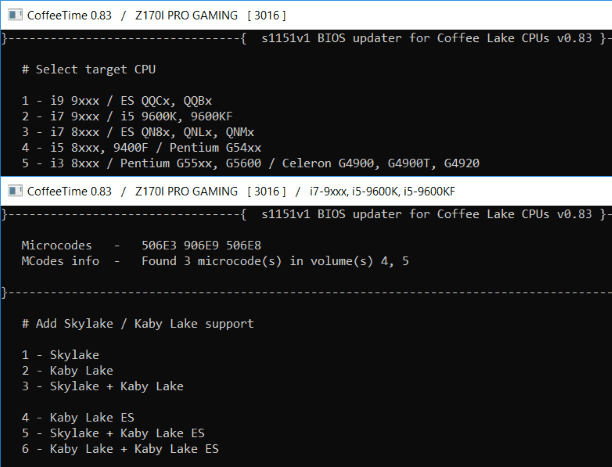Click option 1 - i9 9xxx / ES QQCx, QQBx
612x467 pixels.
pyautogui.click(x=117, y=101)
